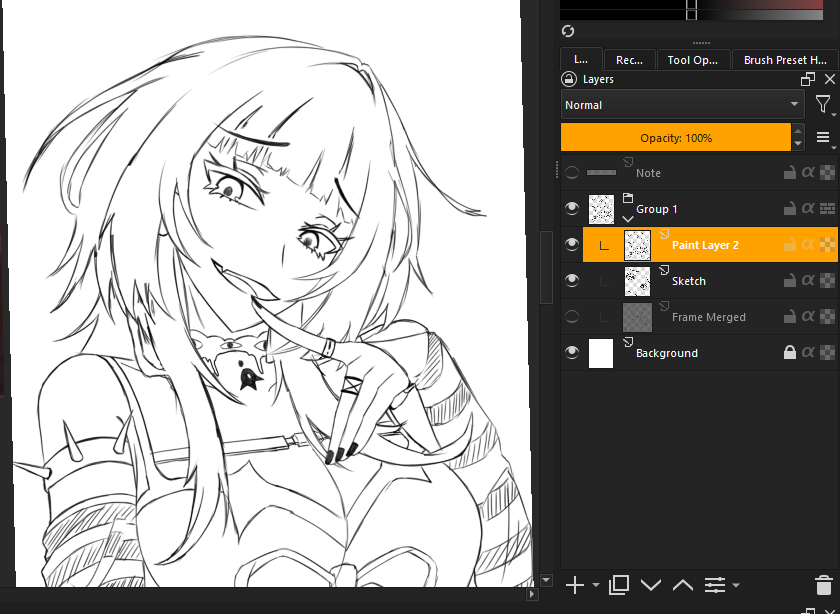Unlock the Background layer padlock
The height and width of the screenshot is (614, 840).
789,352
